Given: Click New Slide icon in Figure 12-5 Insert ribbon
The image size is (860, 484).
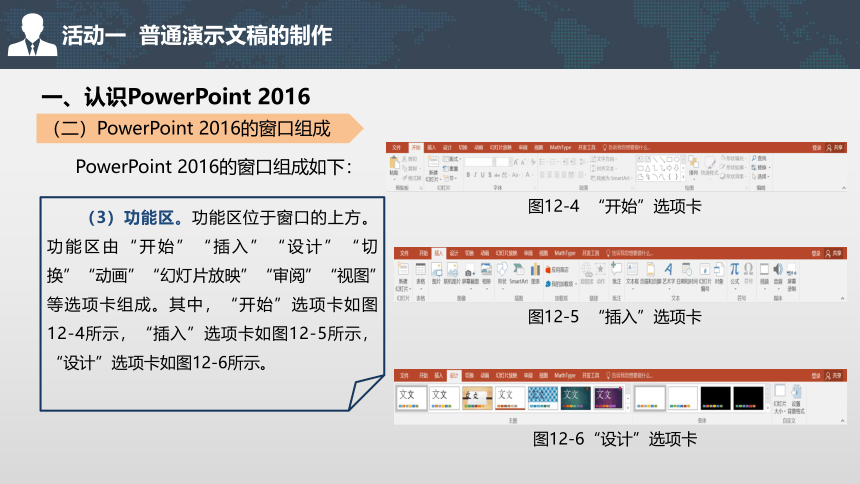Looking at the screenshot, I should tap(403, 269).
